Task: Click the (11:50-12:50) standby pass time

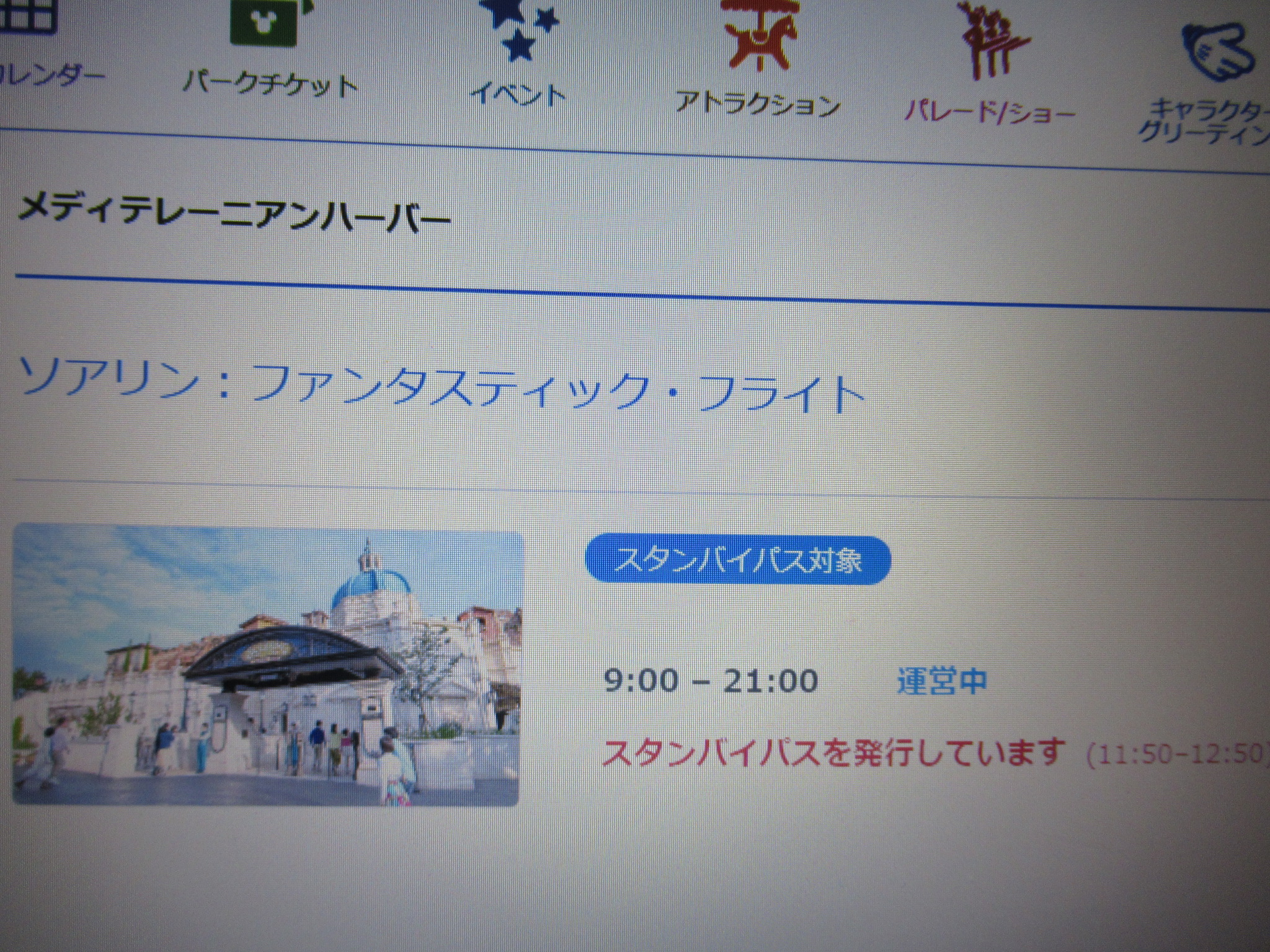Action: pyautogui.click(x=1175, y=755)
